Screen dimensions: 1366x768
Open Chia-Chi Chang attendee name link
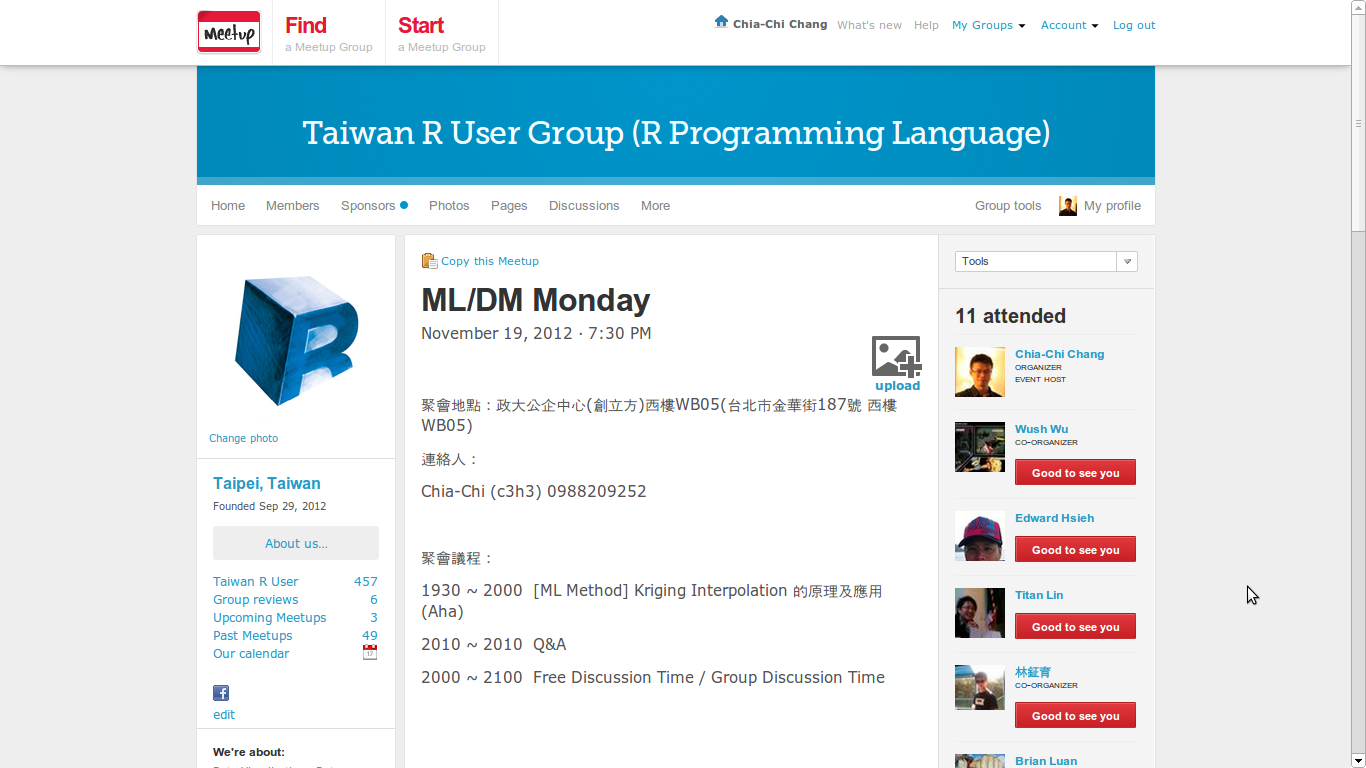coord(1060,354)
